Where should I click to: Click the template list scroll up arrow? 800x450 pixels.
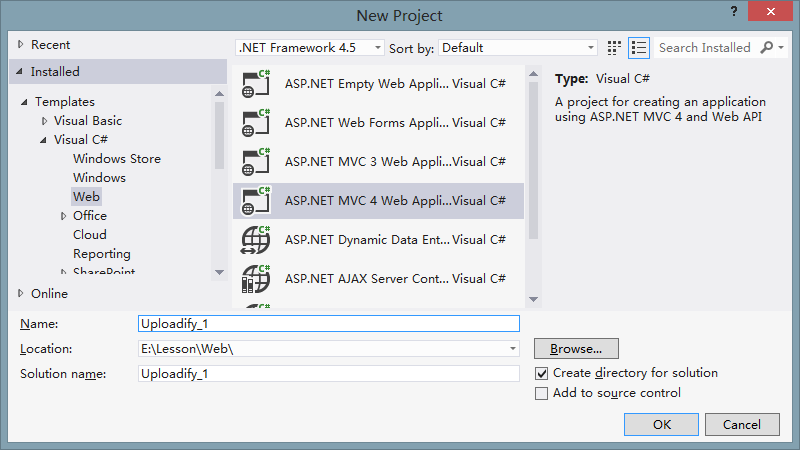click(534, 74)
